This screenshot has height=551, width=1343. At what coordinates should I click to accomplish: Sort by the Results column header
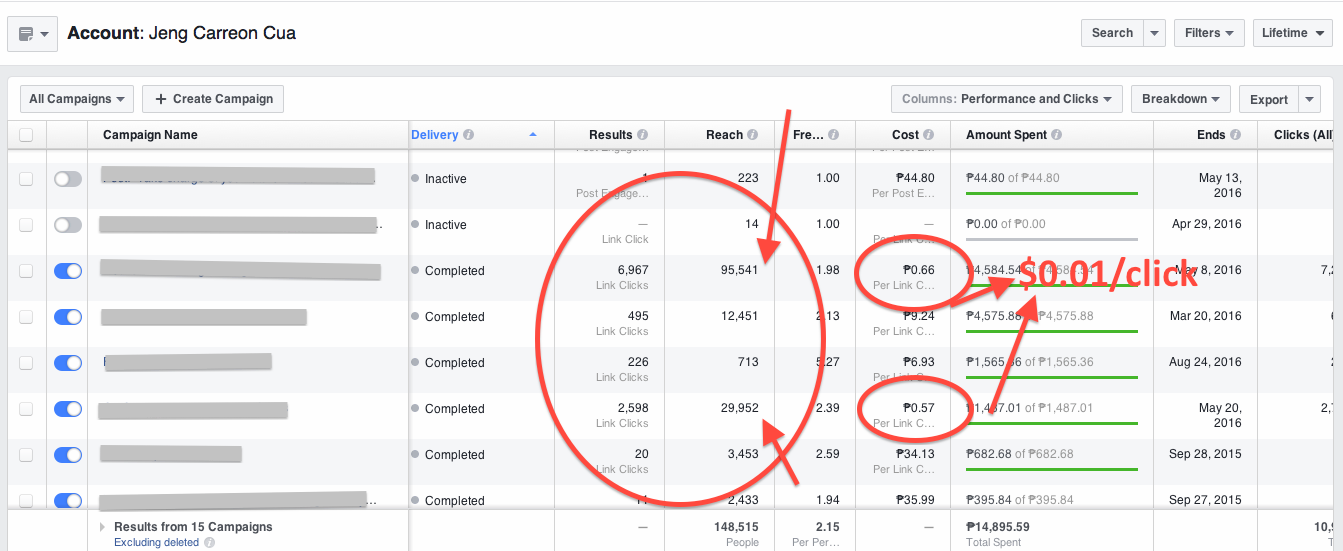point(610,135)
